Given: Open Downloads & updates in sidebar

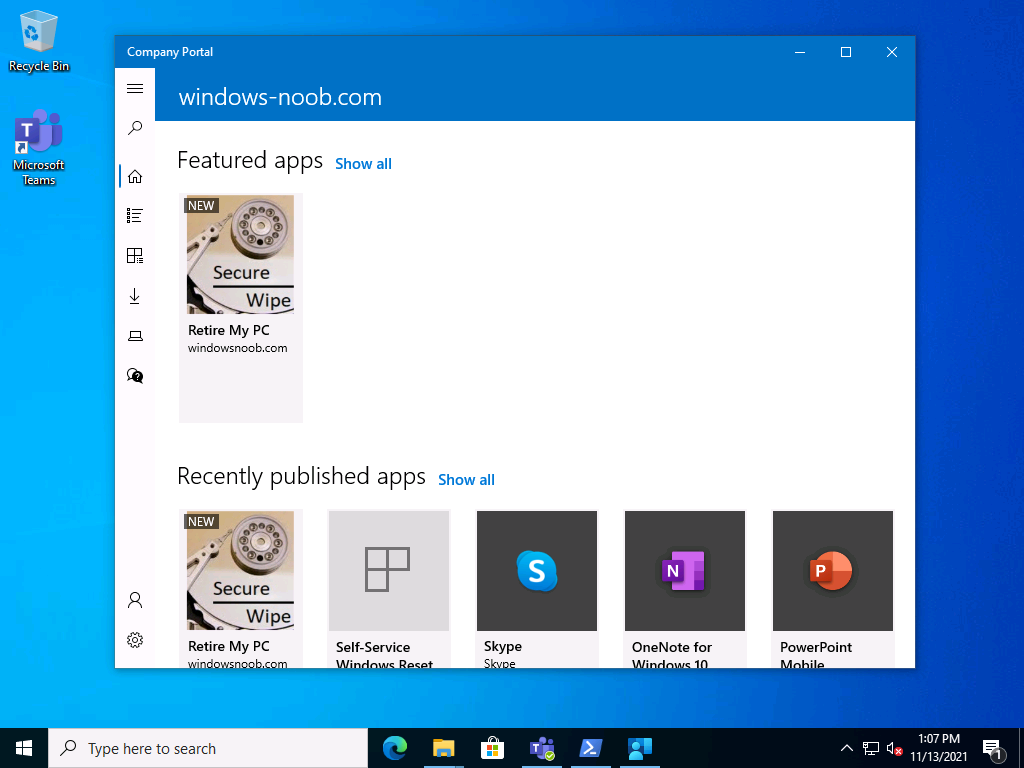Looking at the screenshot, I should coord(135,296).
